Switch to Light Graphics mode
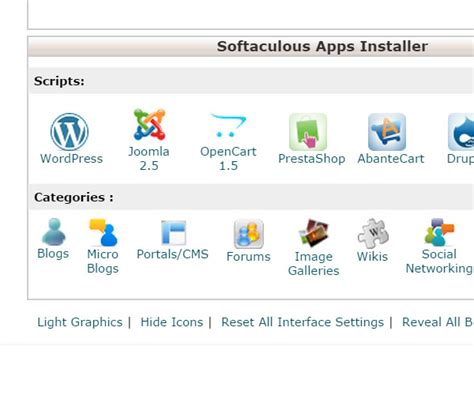 (x=80, y=322)
